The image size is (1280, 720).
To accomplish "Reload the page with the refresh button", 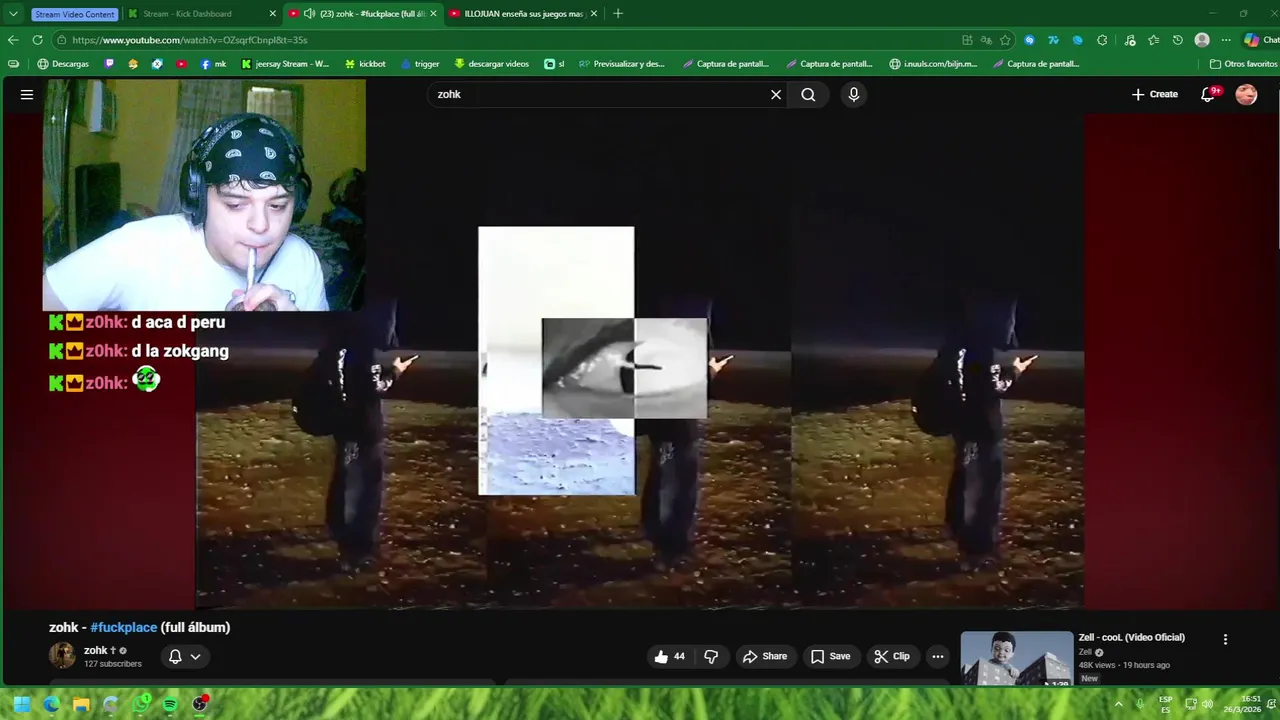I will pos(37,40).
